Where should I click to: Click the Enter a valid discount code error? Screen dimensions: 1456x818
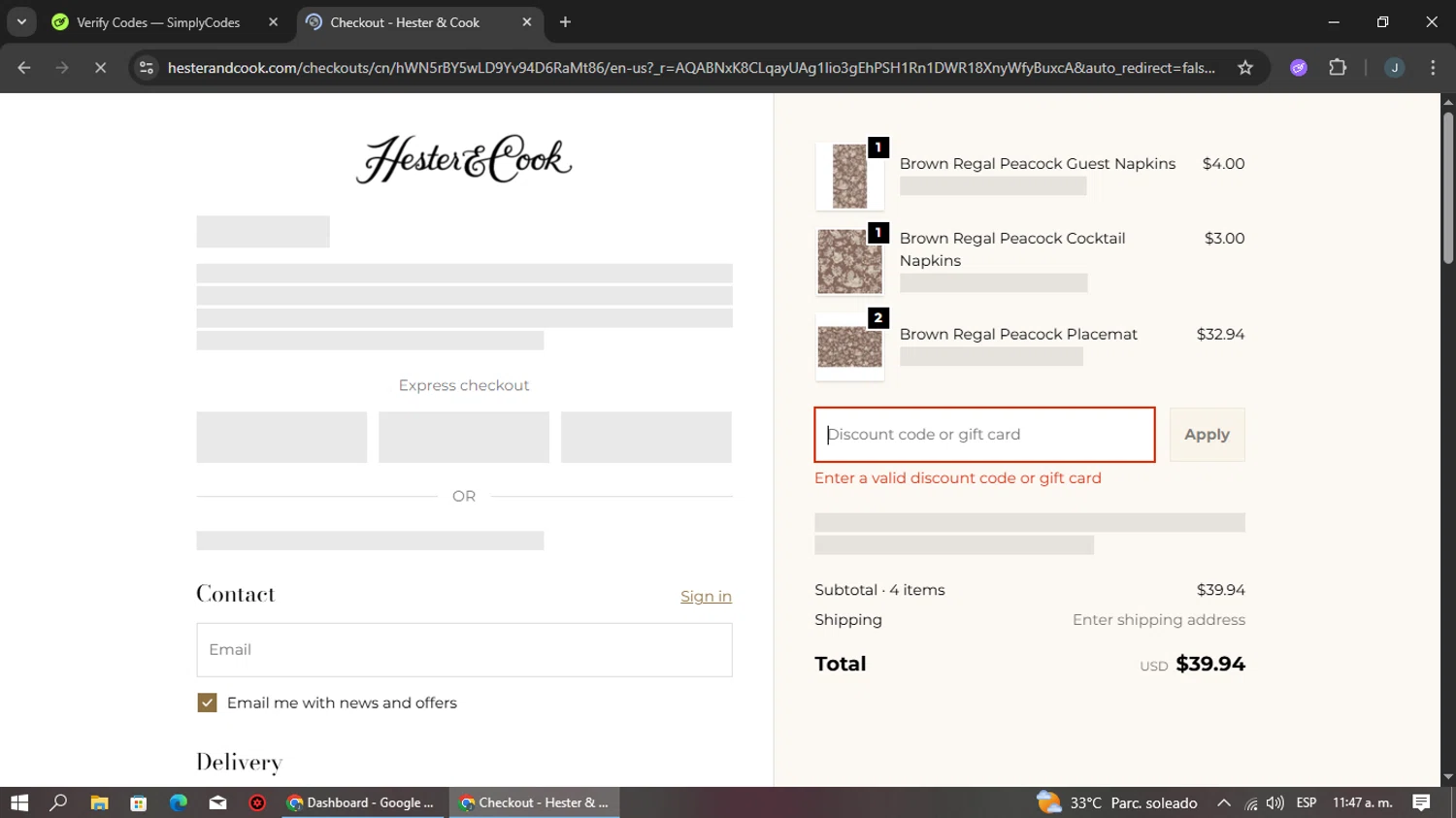958,477
